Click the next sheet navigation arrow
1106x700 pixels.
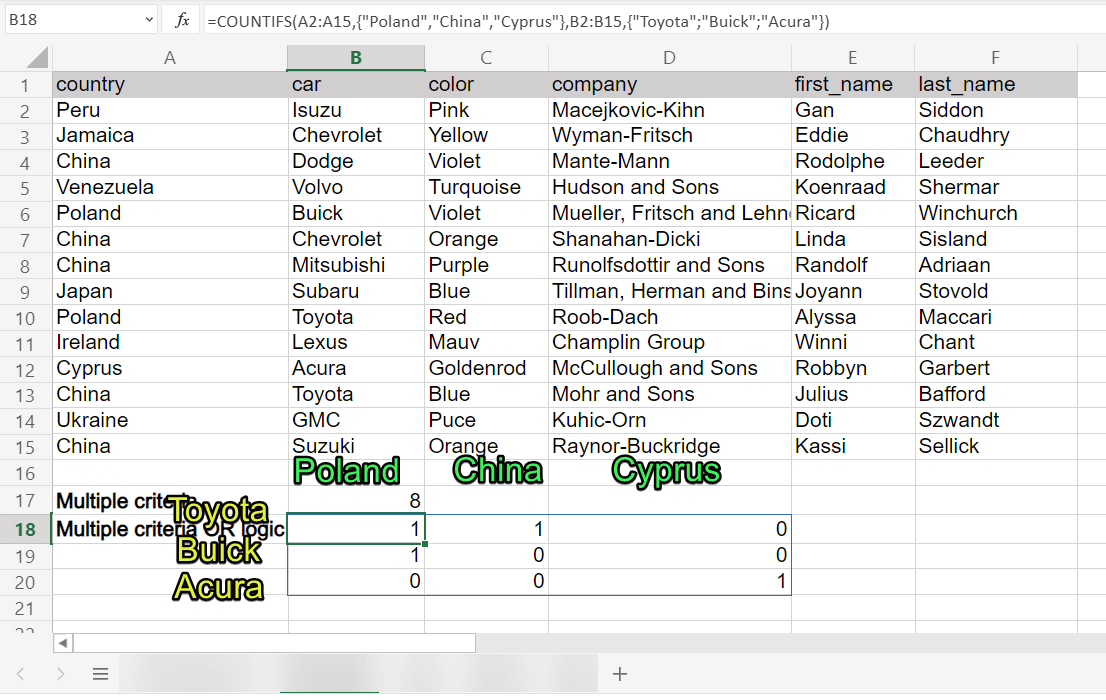[x=60, y=673]
